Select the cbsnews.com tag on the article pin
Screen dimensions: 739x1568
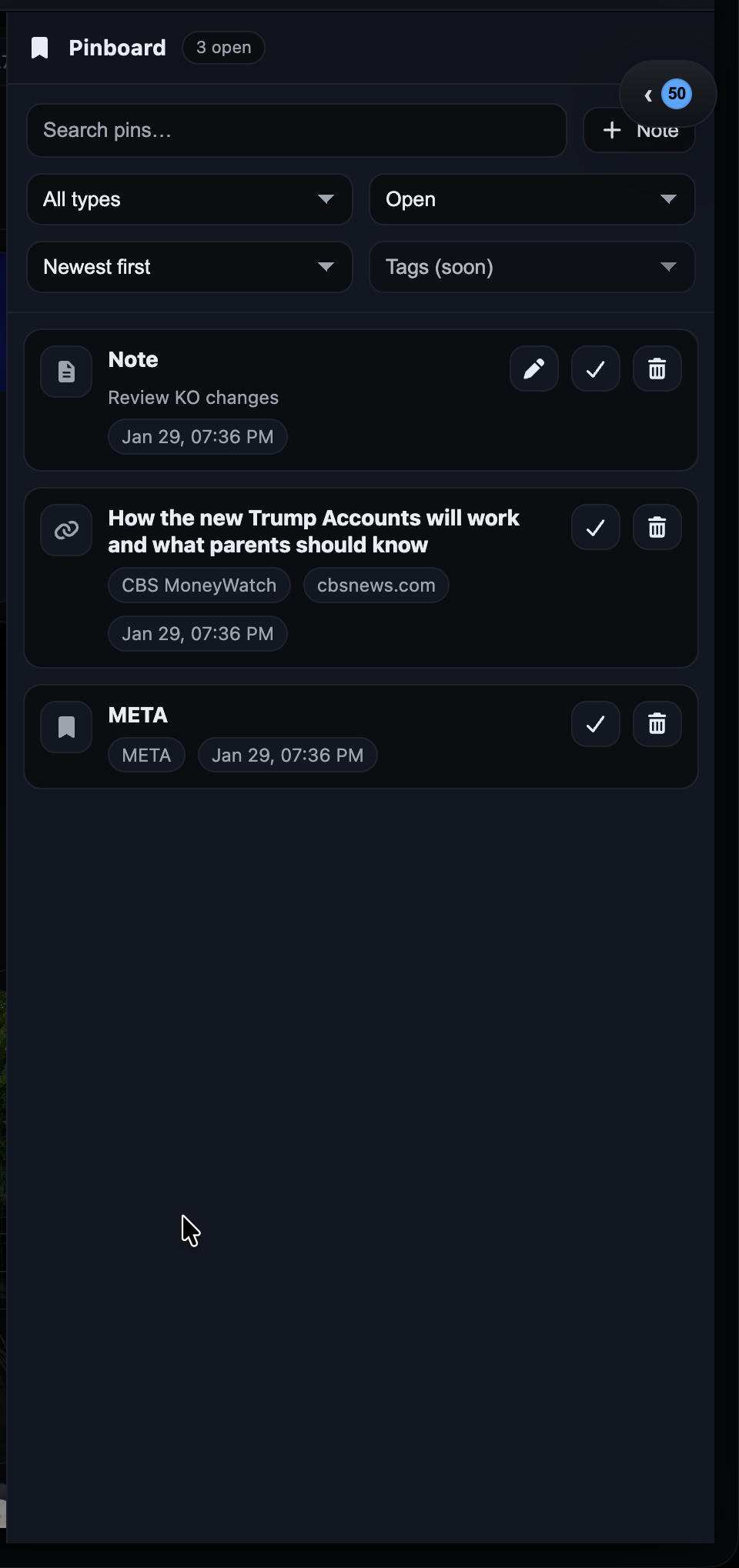376,585
